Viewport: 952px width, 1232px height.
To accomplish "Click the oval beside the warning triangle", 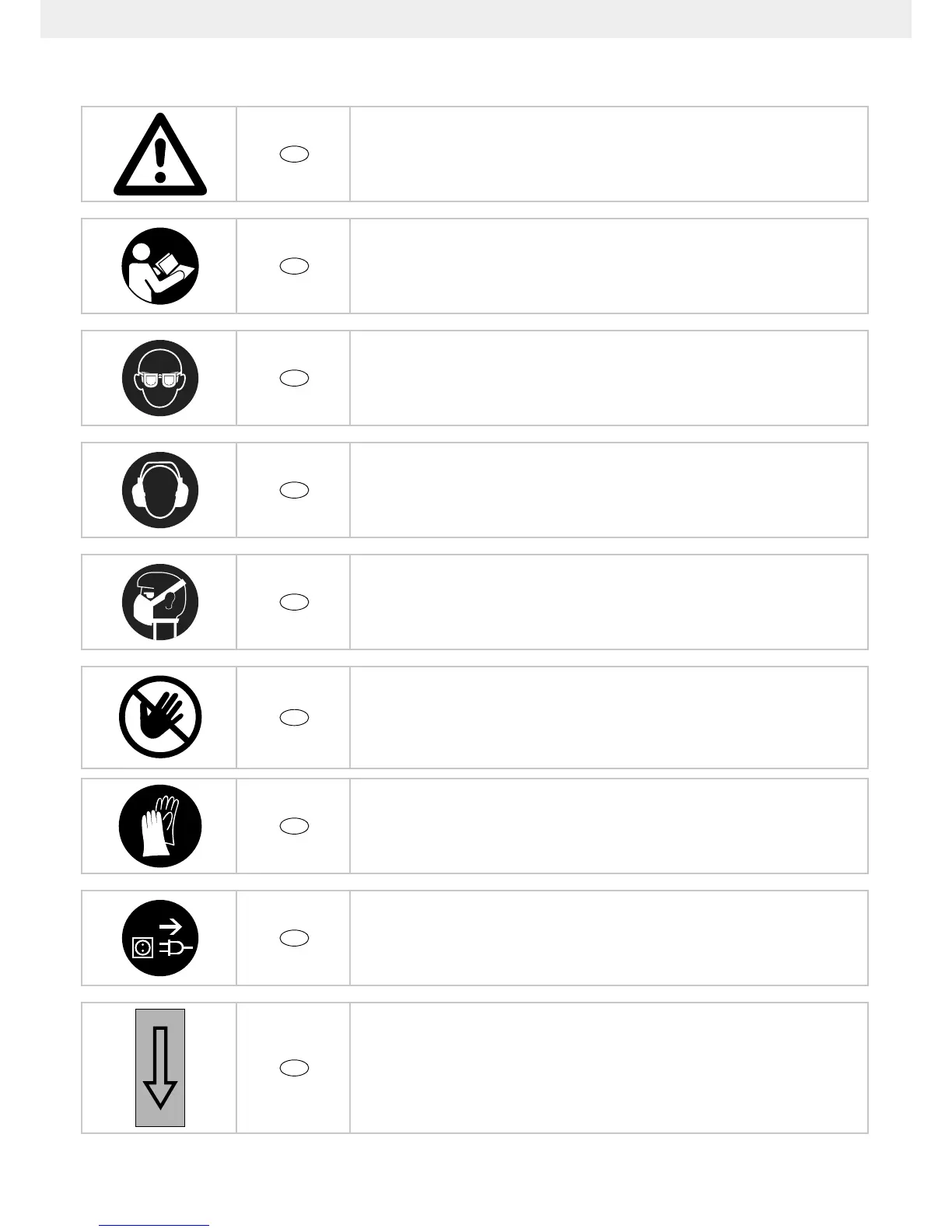I will [294, 154].
